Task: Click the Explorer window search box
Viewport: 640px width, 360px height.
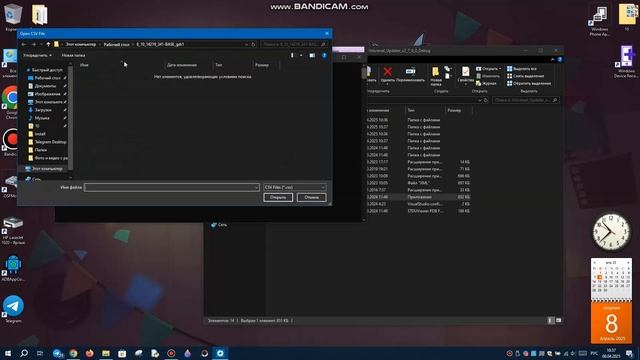Action: coord(526,100)
